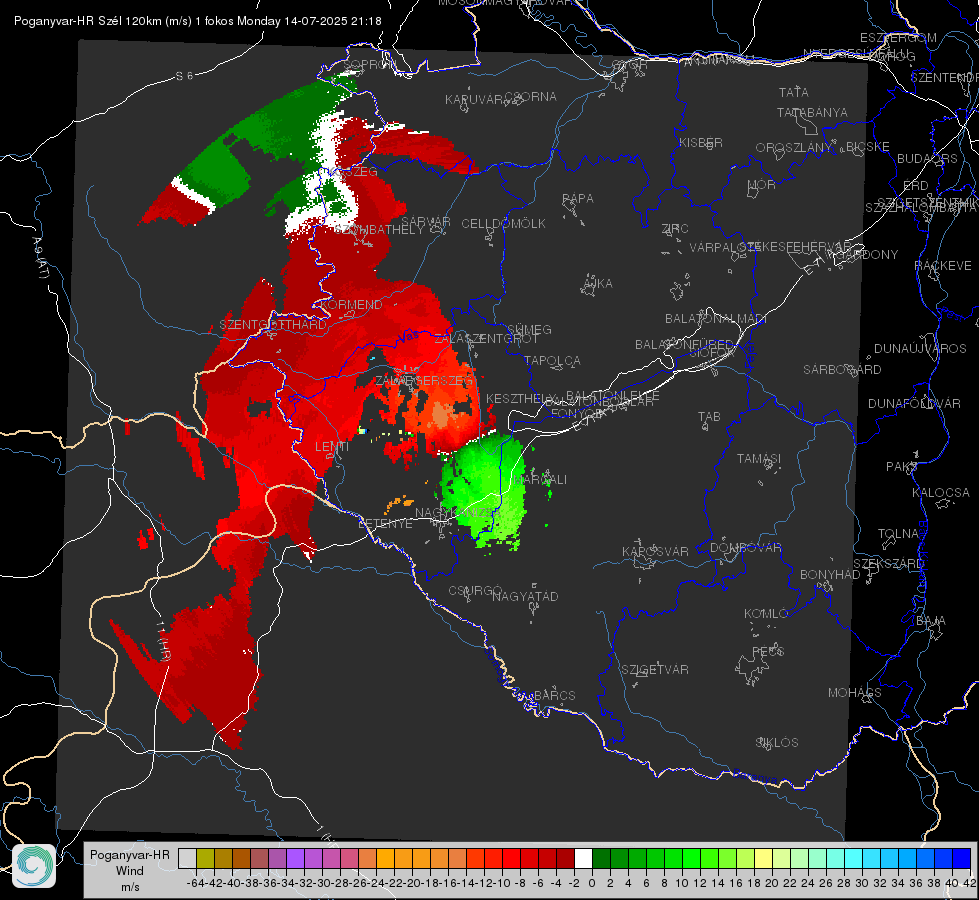Select the DUNAFOLDVAR city label
979x900 pixels.
tap(914, 403)
